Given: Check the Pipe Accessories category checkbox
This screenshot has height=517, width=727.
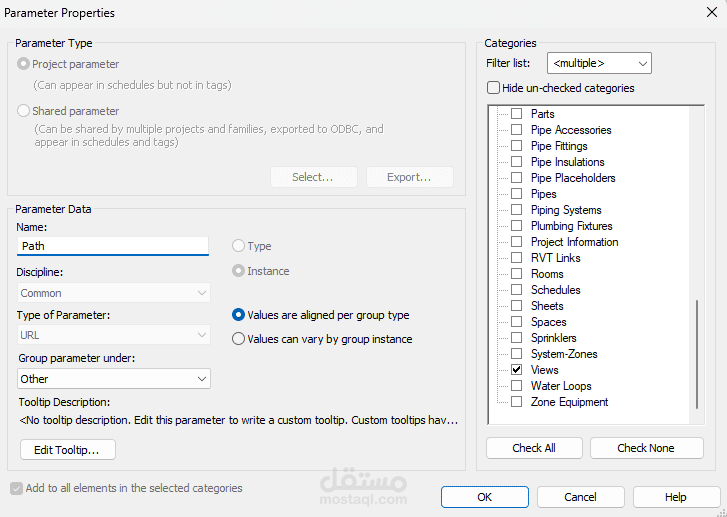Looking at the screenshot, I should click(517, 130).
